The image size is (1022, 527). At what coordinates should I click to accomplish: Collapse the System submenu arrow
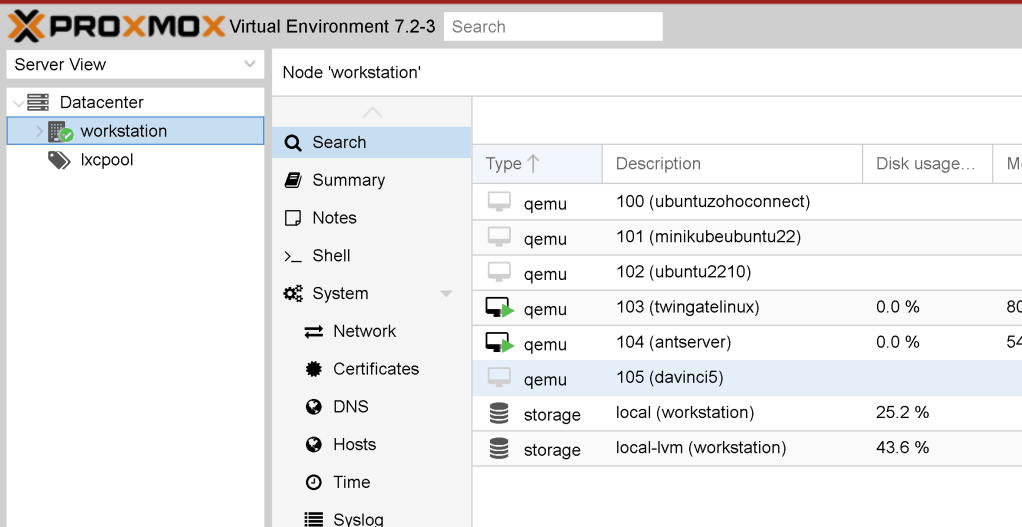coord(446,294)
